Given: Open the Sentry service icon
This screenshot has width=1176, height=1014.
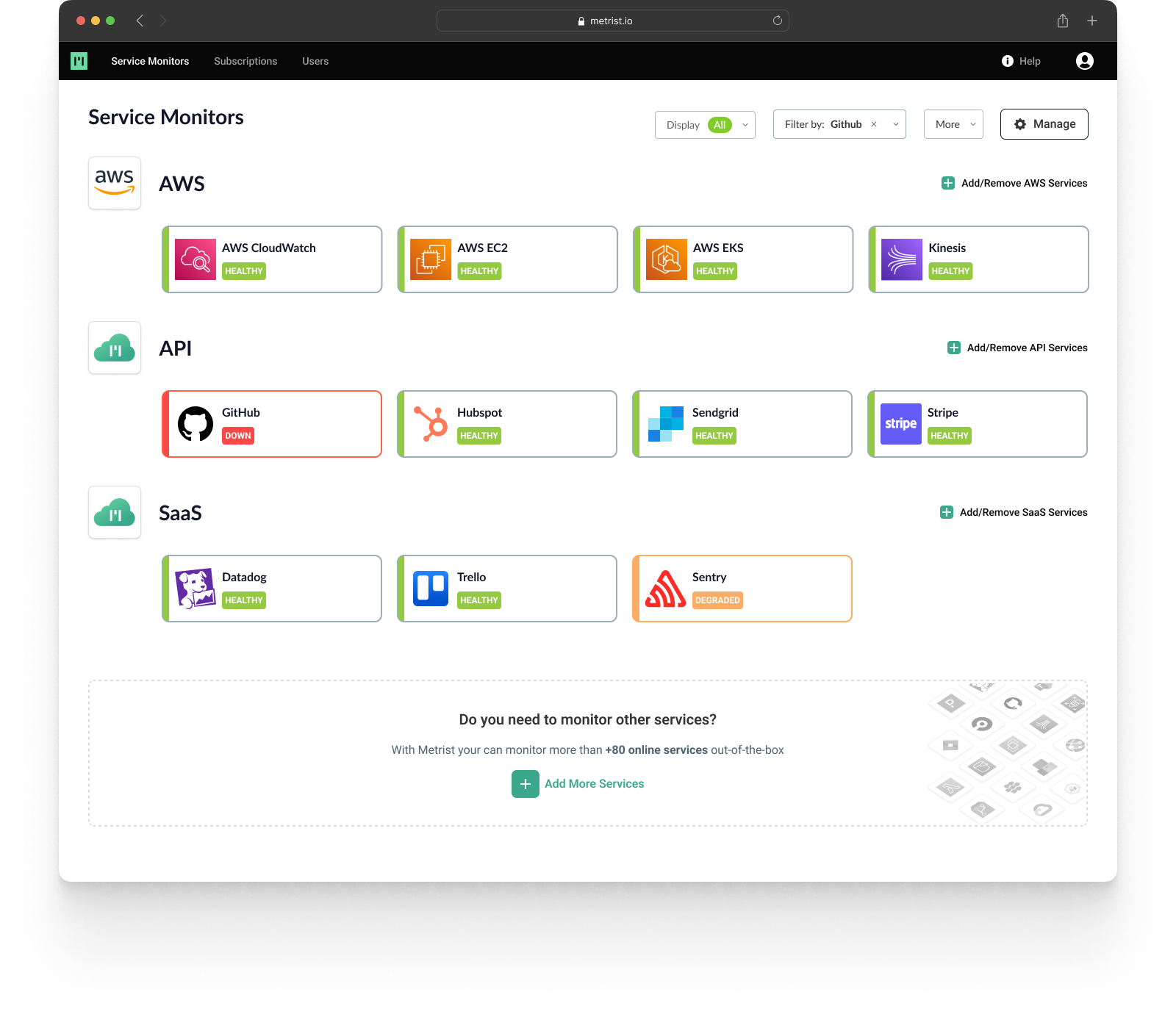Looking at the screenshot, I should tap(665, 589).
